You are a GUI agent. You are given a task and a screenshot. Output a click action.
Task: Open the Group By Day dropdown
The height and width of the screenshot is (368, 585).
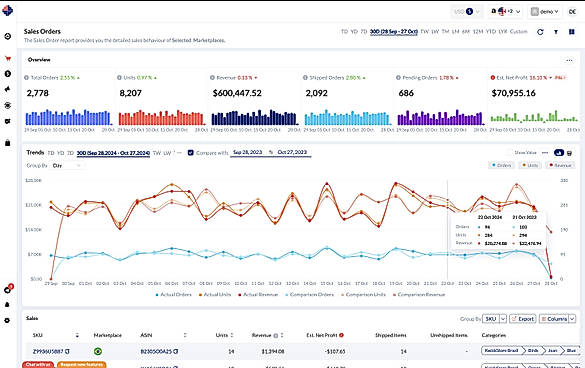[x=66, y=166]
